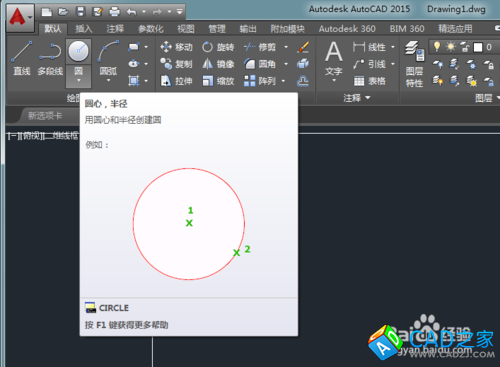Open the hatch tool dropdown arrow
Viewport: 500px width, 367px height.
tap(146, 81)
